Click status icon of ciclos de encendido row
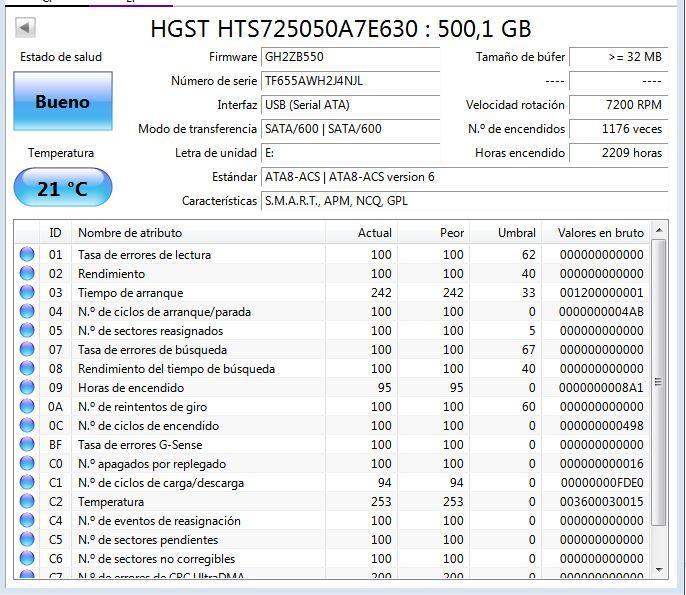686x595 pixels. 27,426
